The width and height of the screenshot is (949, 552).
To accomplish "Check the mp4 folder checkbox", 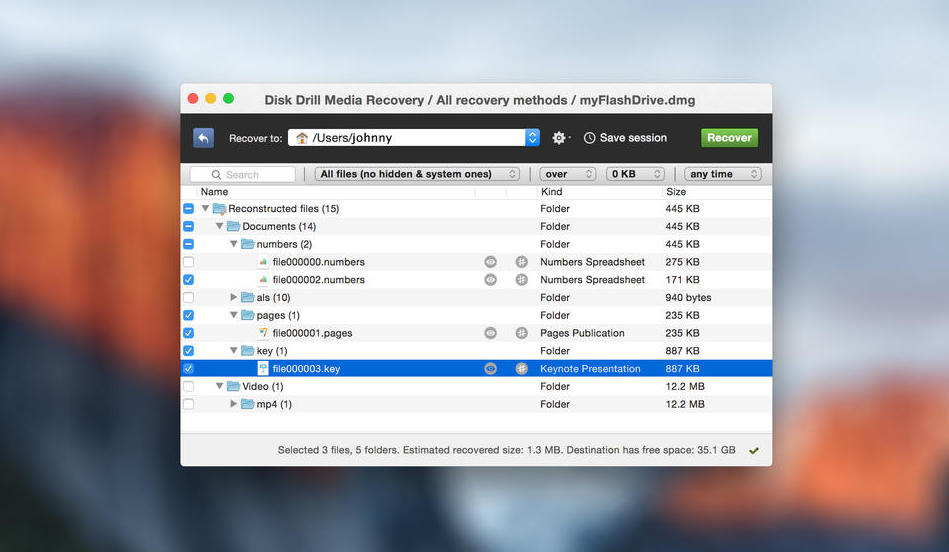I will click(x=188, y=404).
